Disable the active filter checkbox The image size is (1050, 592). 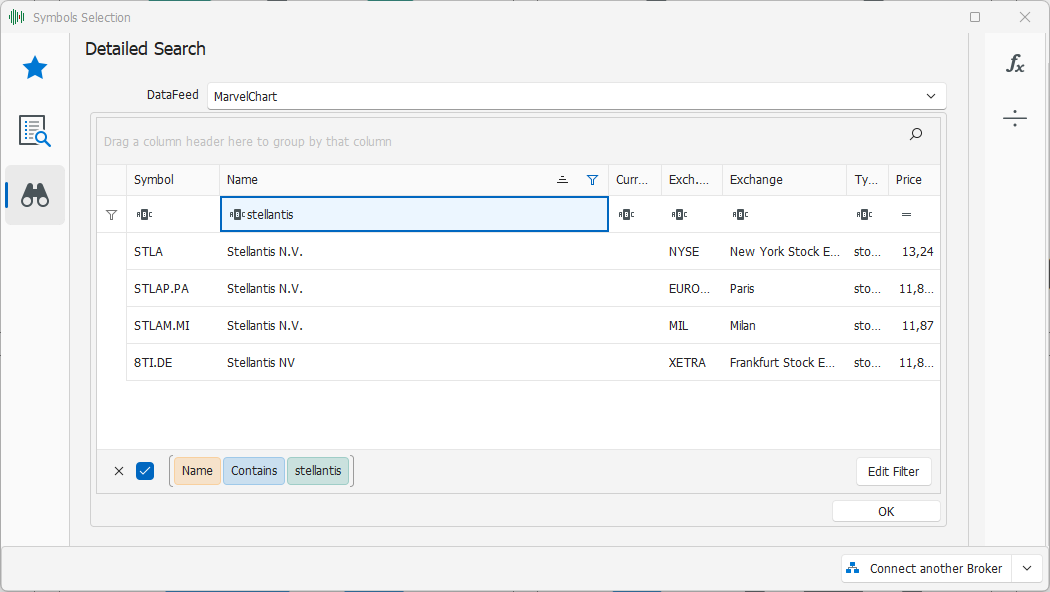tap(145, 471)
